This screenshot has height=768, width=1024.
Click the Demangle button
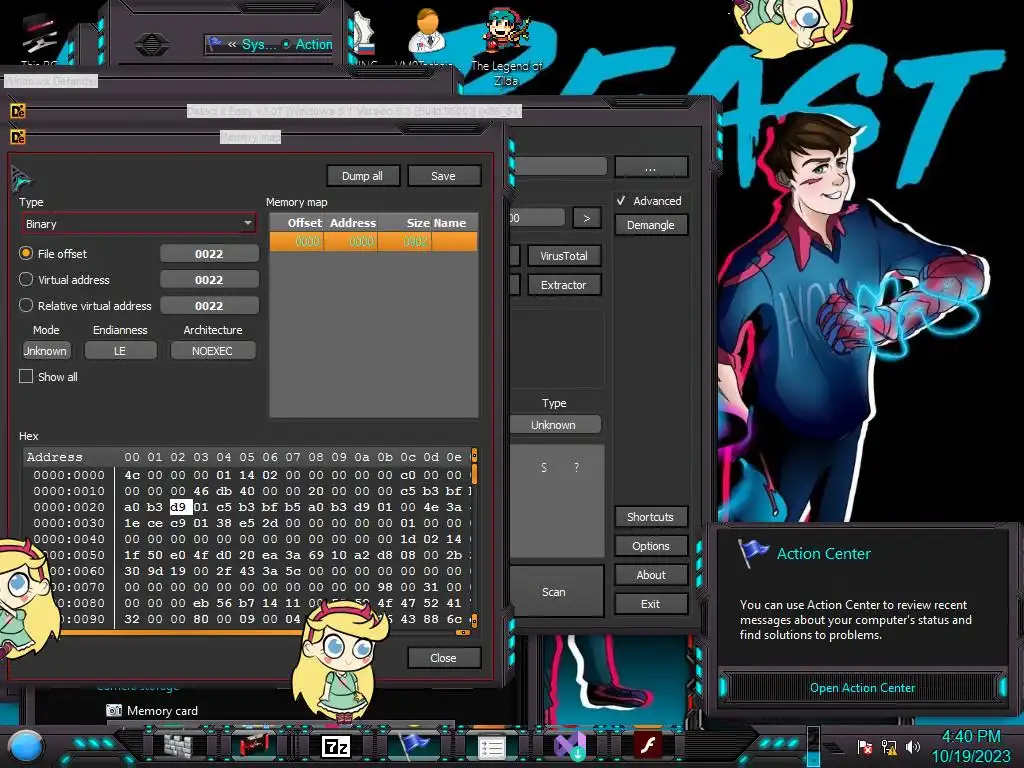[x=650, y=225]
